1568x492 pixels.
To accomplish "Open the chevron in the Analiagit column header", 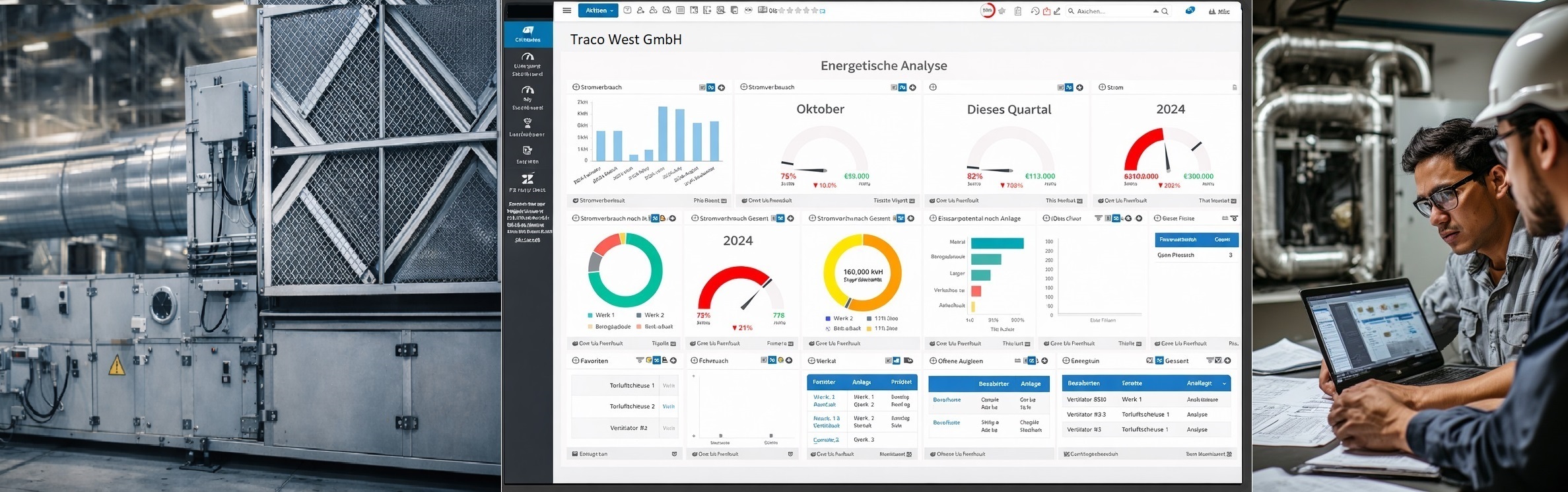I will 1224,384.
